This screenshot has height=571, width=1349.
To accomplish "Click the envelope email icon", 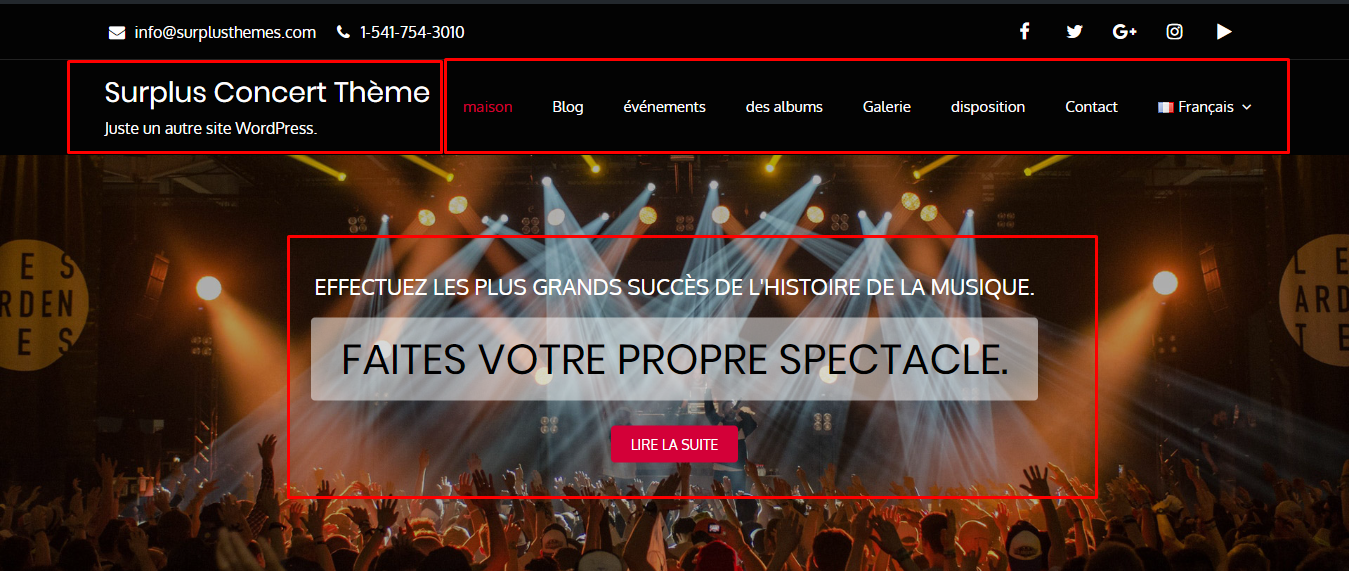I will (117, 33).
